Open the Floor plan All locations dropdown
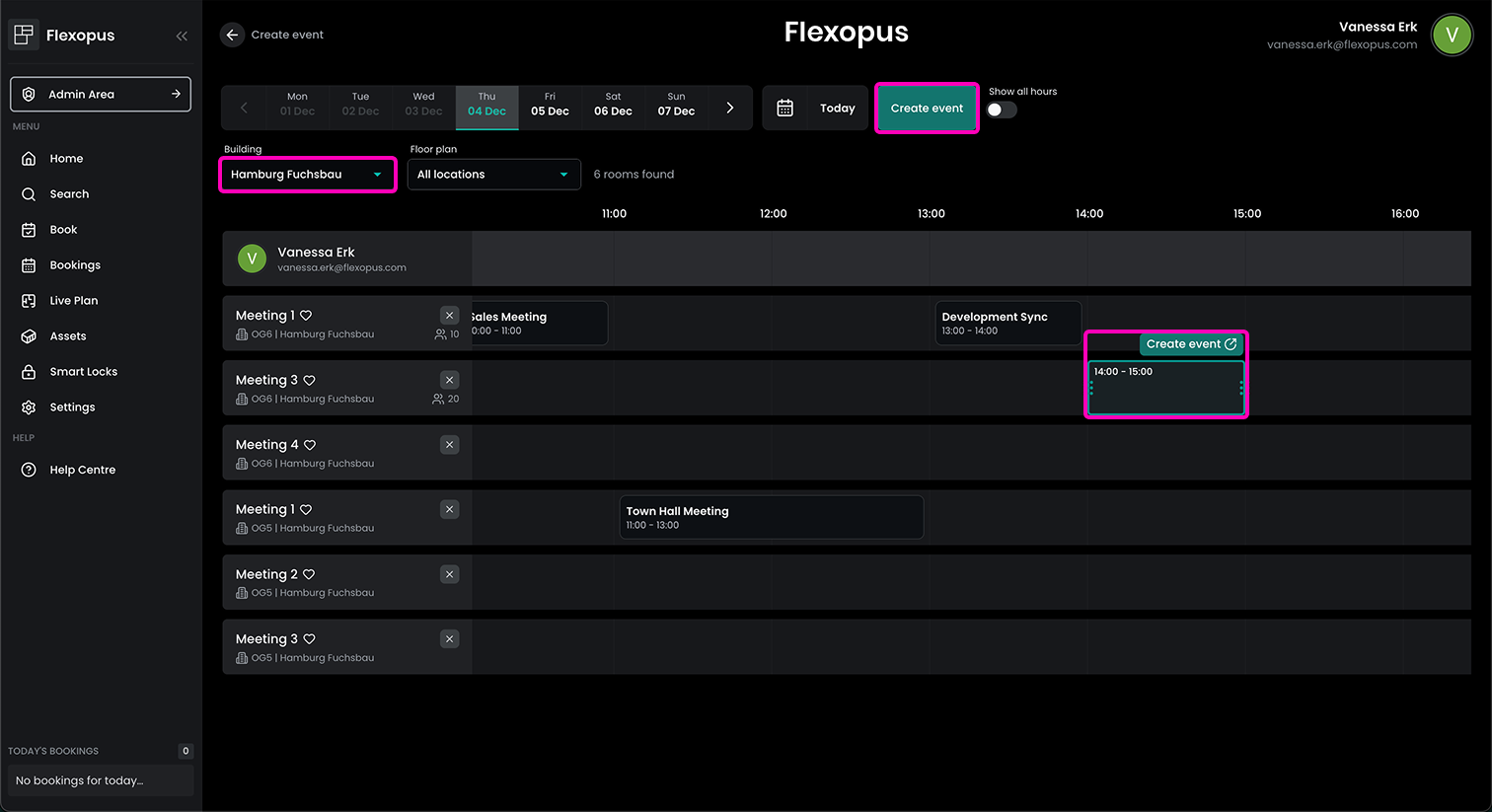 493,175
